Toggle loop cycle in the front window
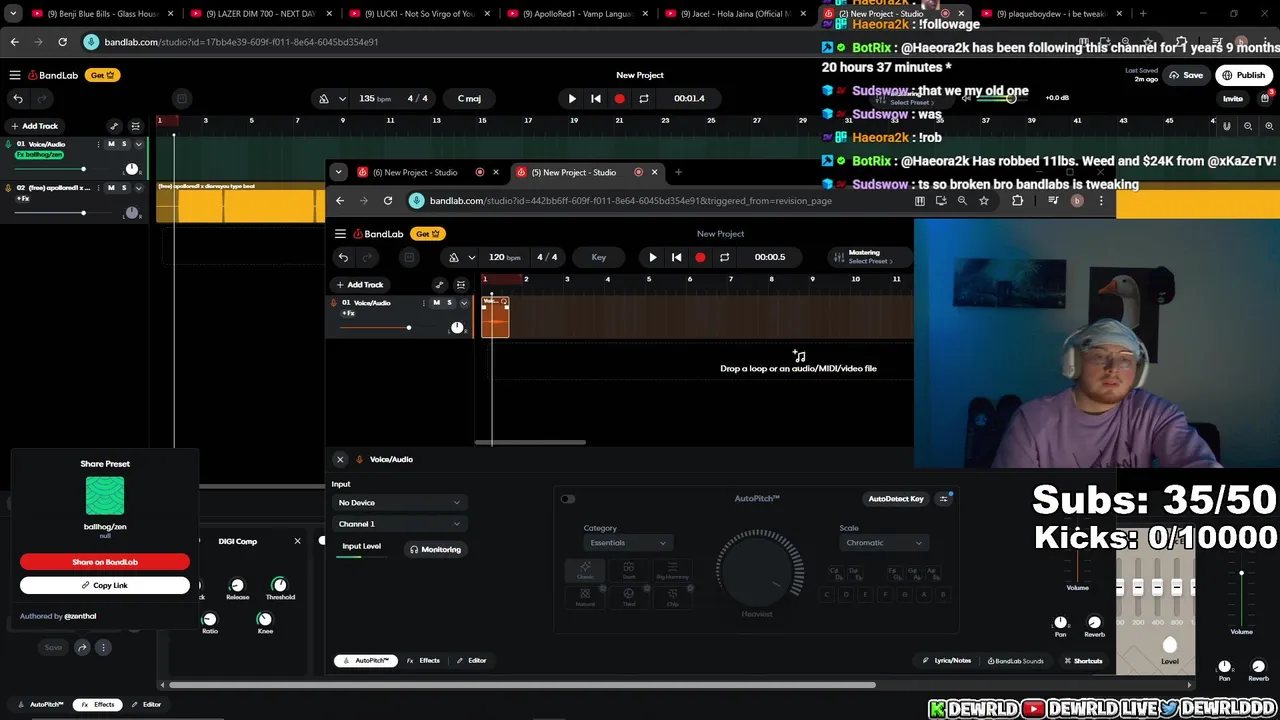The width and height of the screenshot is (1280, 720). (x=724, y=257)
